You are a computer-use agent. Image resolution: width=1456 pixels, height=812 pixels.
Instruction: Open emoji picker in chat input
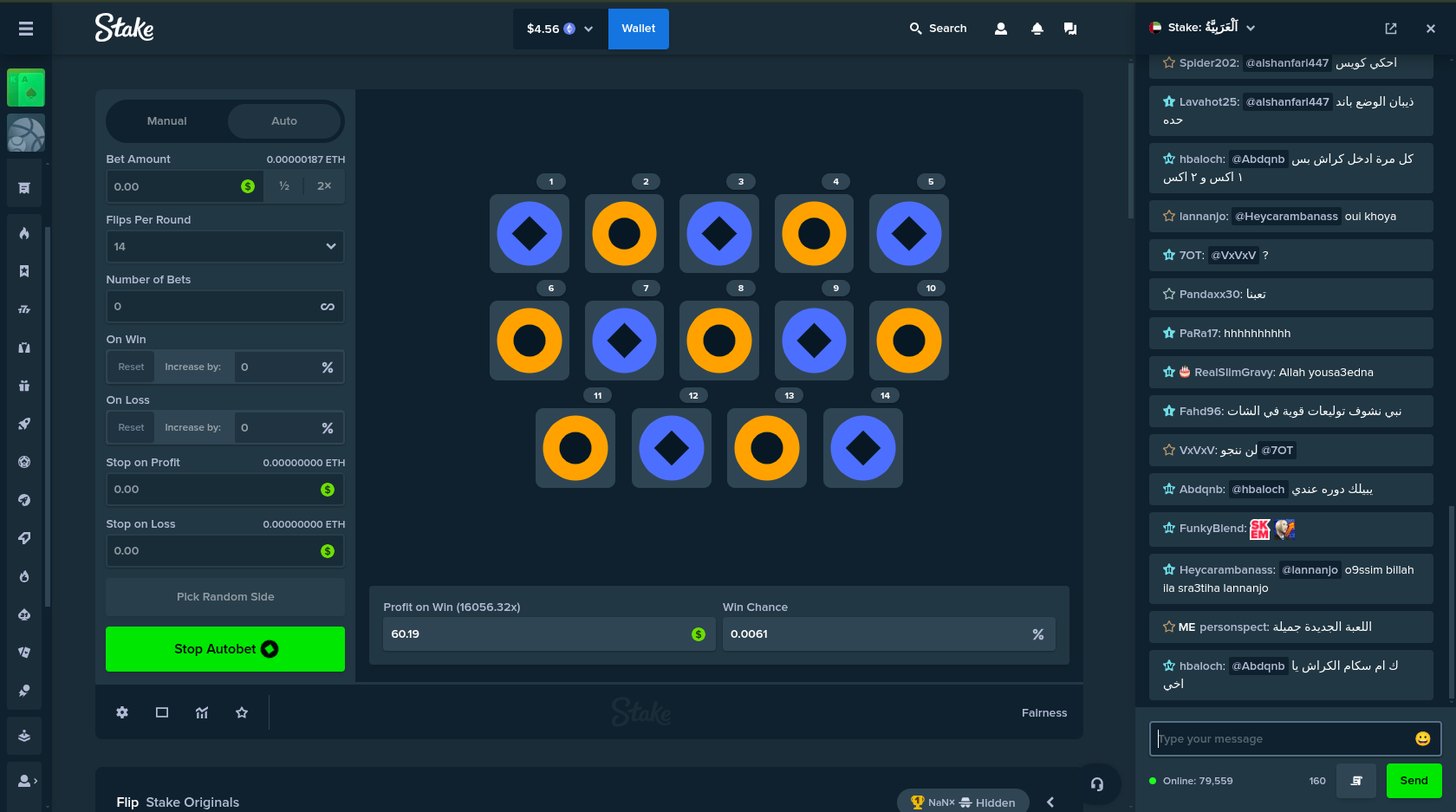tap(1422, 738)
